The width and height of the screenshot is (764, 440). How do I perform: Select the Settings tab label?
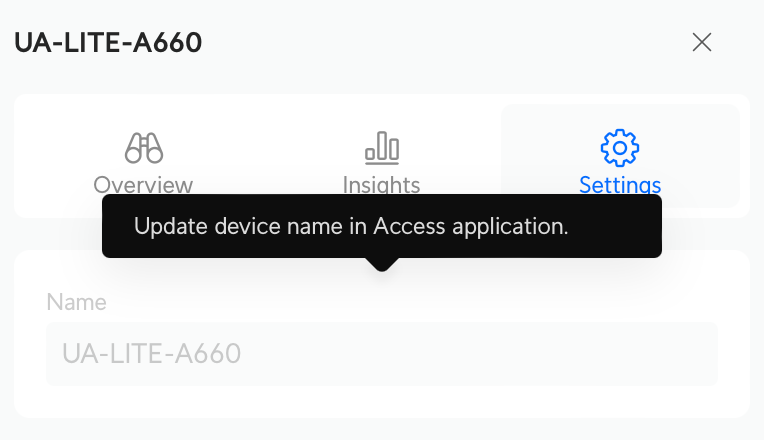[620, 185]
